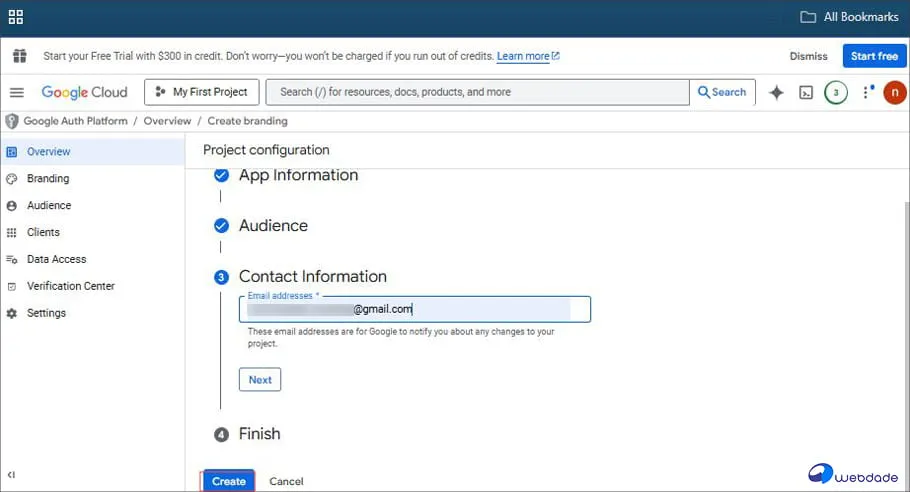The image size is (910, 492).
Task: Expand the App Information step
Action: coord(297,175)
